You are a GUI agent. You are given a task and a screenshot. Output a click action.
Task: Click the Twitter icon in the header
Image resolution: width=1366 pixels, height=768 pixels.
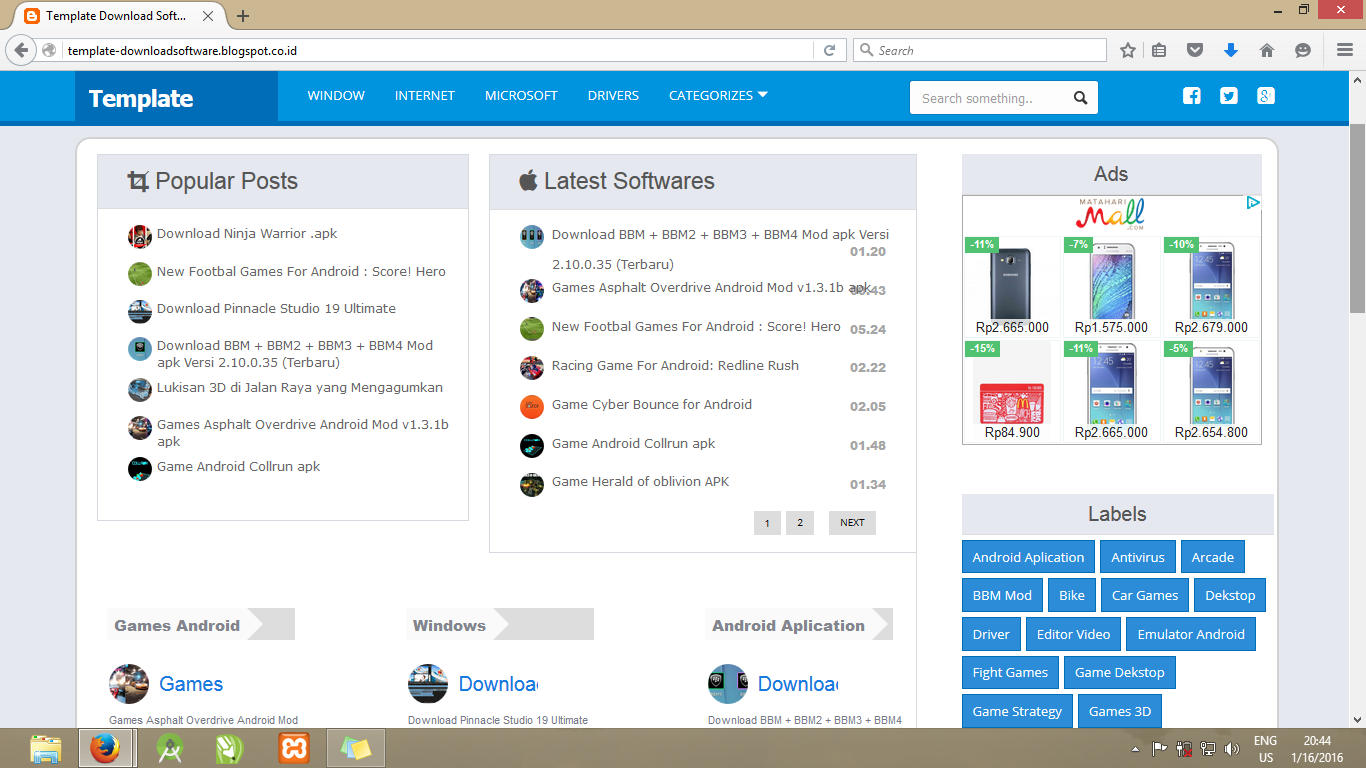pos(1228,95)
